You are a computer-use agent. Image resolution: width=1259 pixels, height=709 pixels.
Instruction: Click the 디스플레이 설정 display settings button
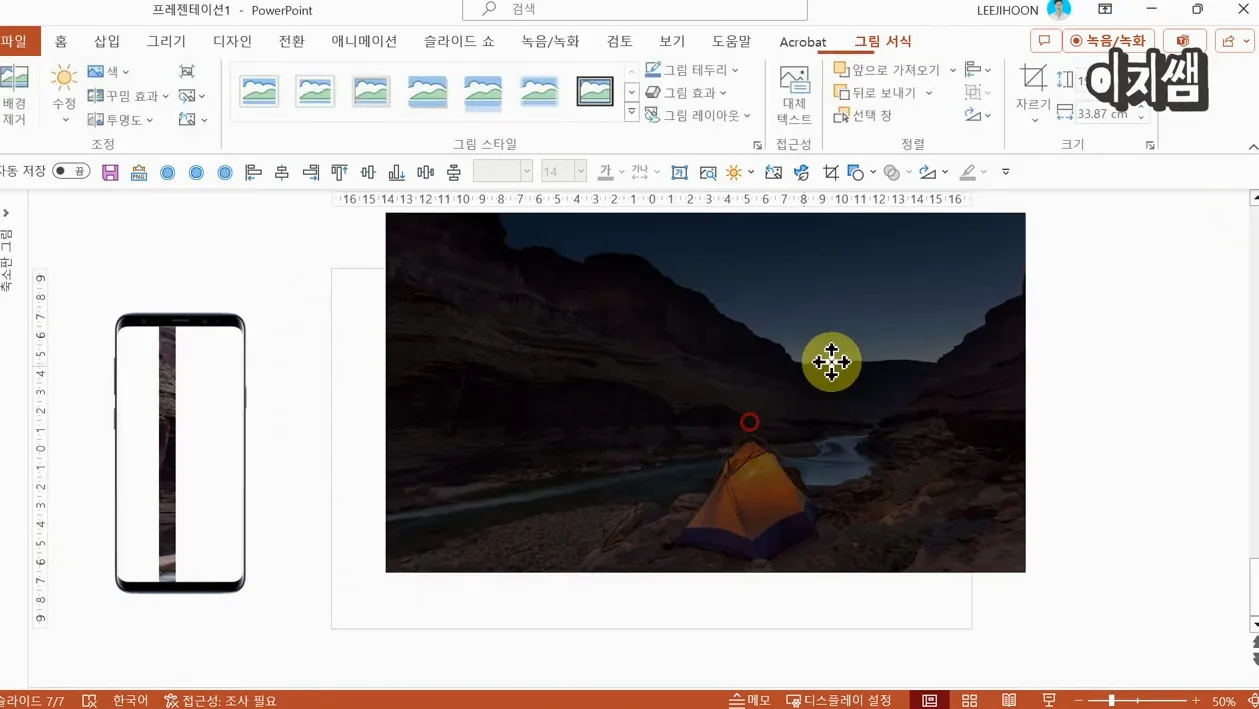[839, 700]
